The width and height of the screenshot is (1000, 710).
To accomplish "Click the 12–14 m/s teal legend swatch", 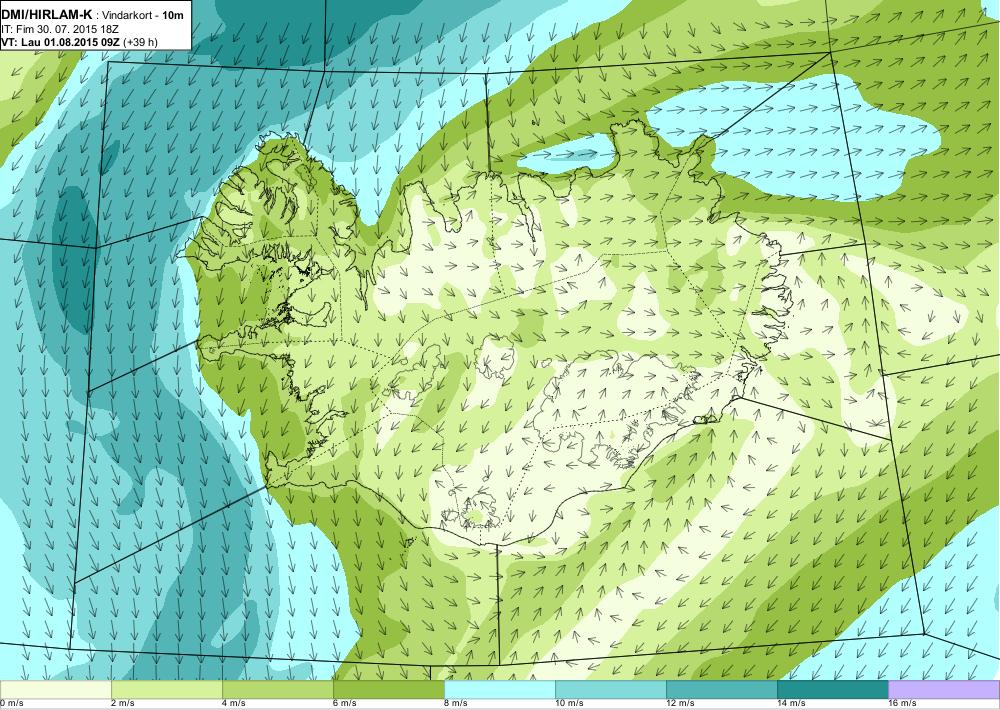I will click(721, 690).
